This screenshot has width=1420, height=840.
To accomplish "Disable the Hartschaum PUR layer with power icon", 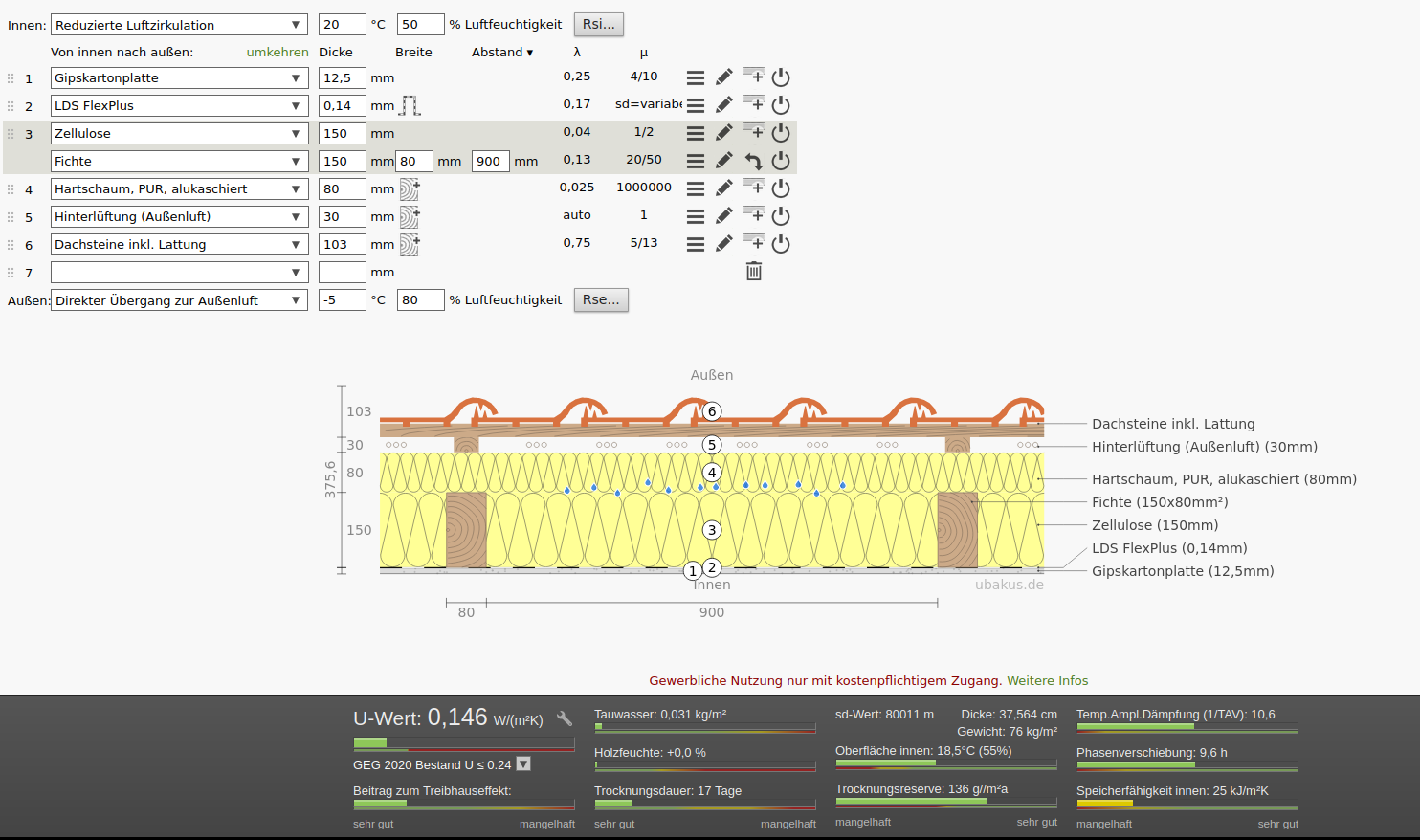I will (x=781, y=188).
